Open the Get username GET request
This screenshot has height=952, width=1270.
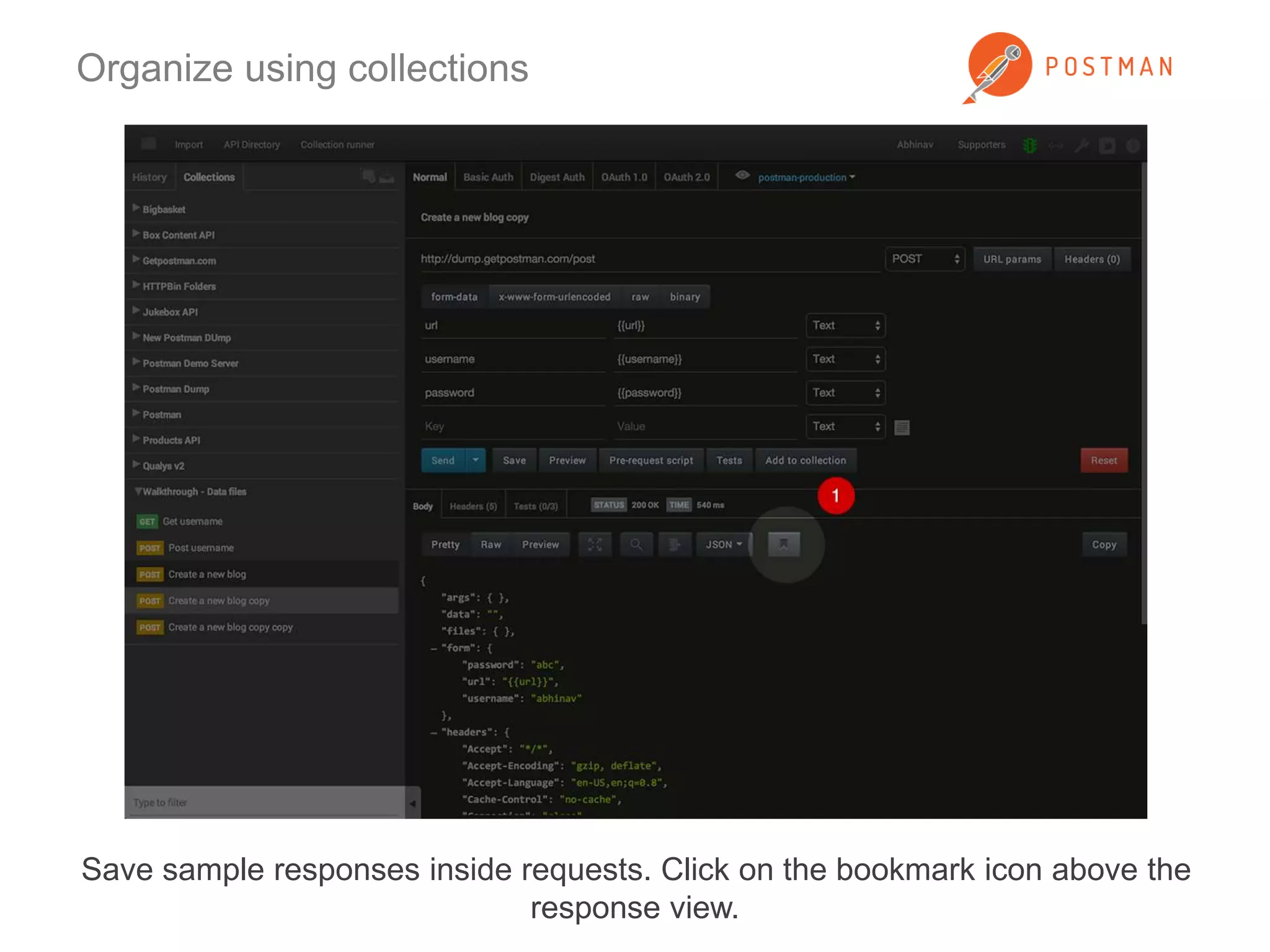click(x=262, y=521)
